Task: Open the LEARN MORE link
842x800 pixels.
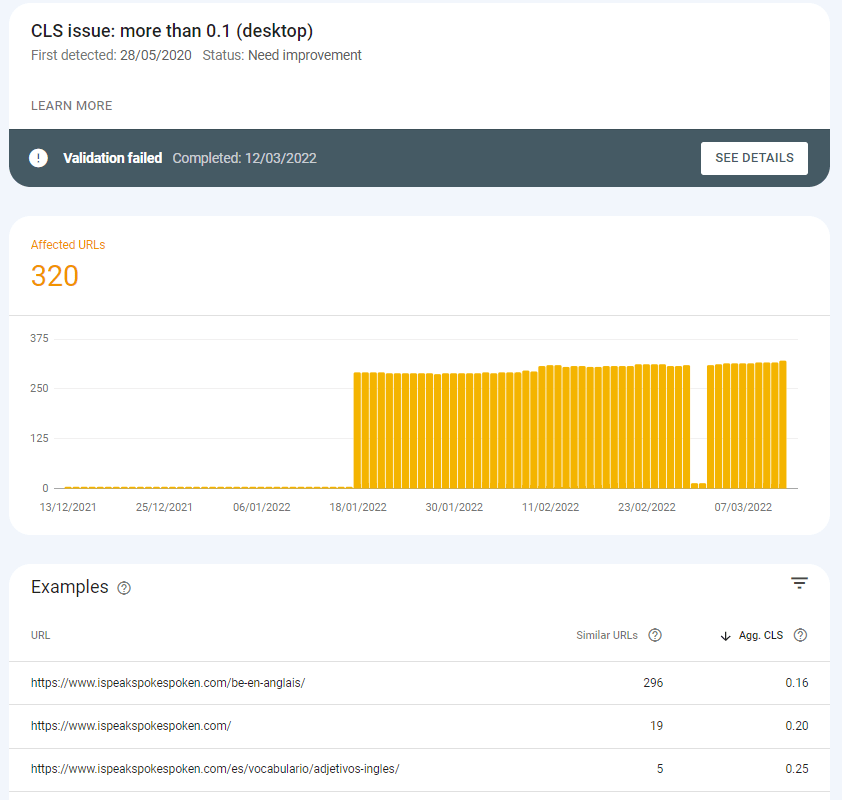Action: click(71, 106)
